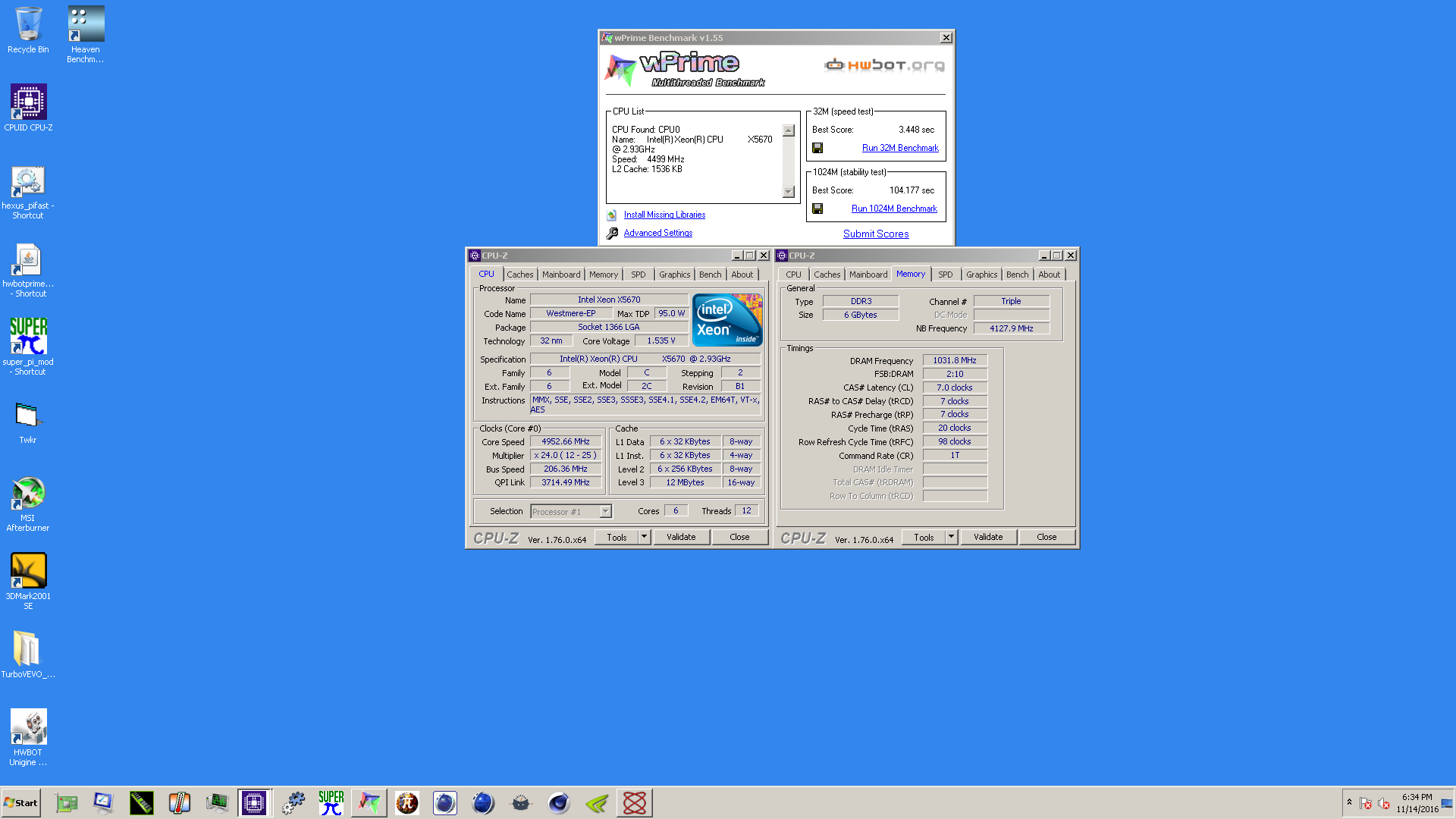Open the MSI Afterburner desktop icon
Image resolution: width=1456 pixels, height=819 pixels.
tap(28, 504)
